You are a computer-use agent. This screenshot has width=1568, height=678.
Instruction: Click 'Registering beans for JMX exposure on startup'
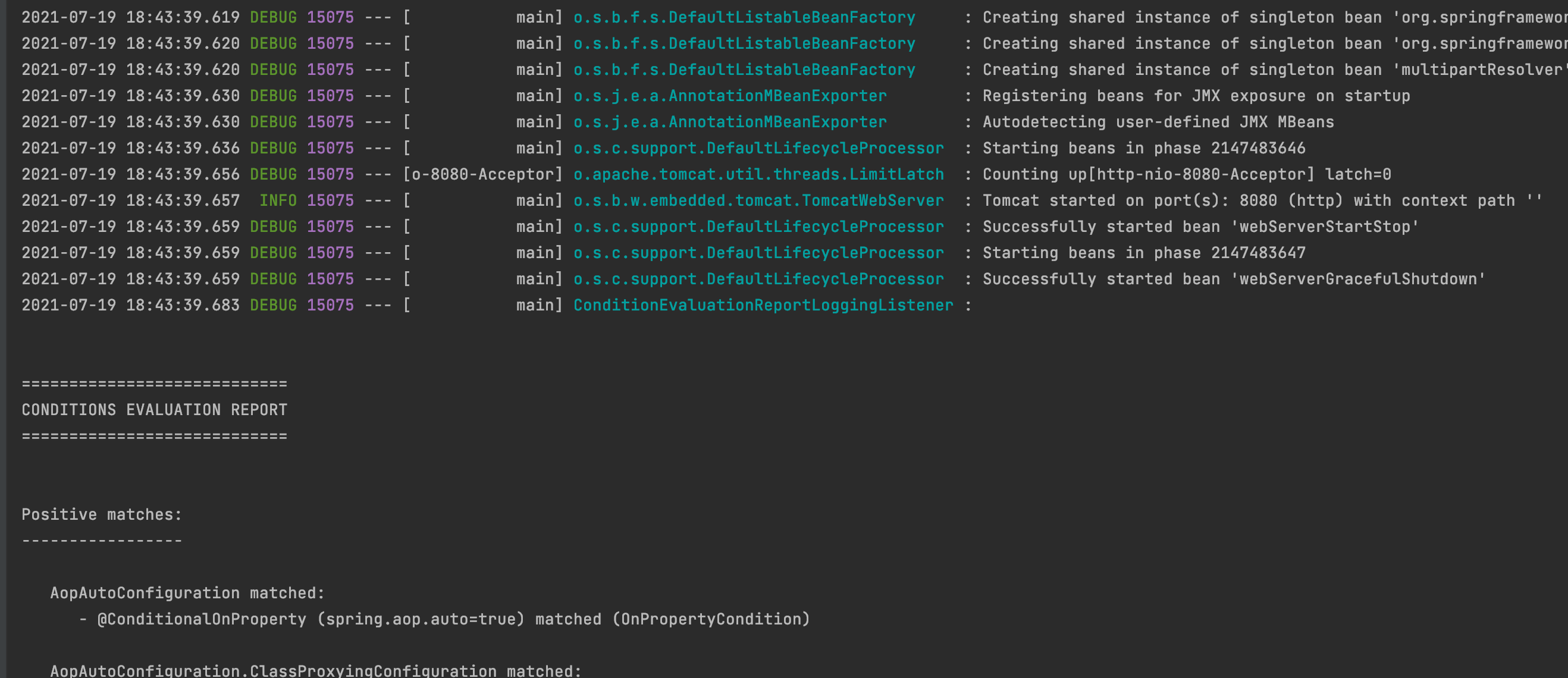coord(1196,96)
